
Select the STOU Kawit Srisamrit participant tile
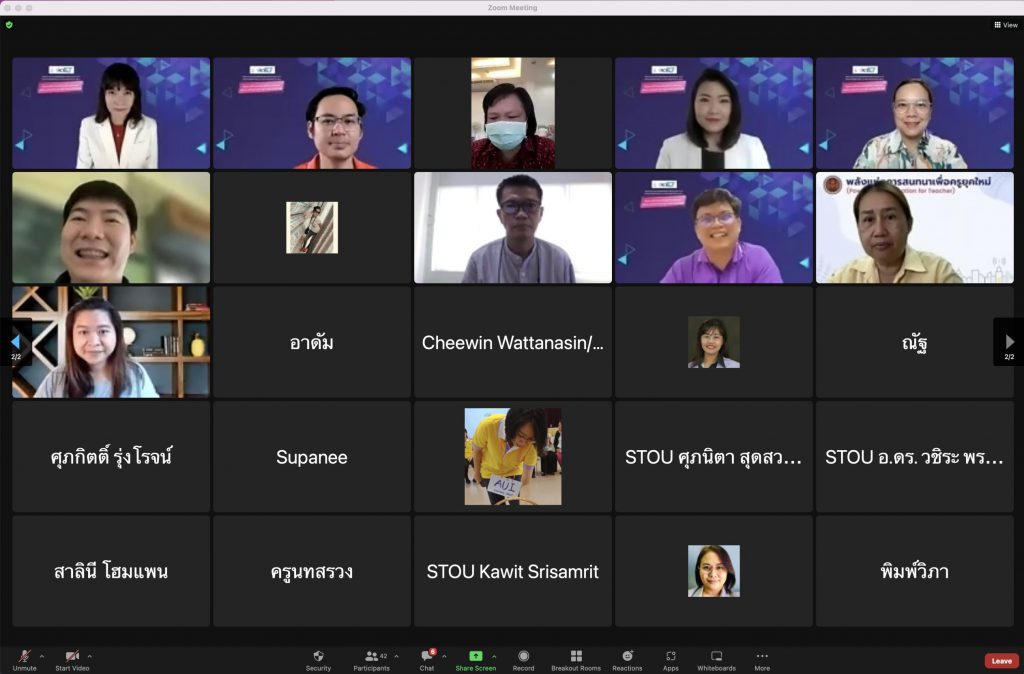click(512, 571)
